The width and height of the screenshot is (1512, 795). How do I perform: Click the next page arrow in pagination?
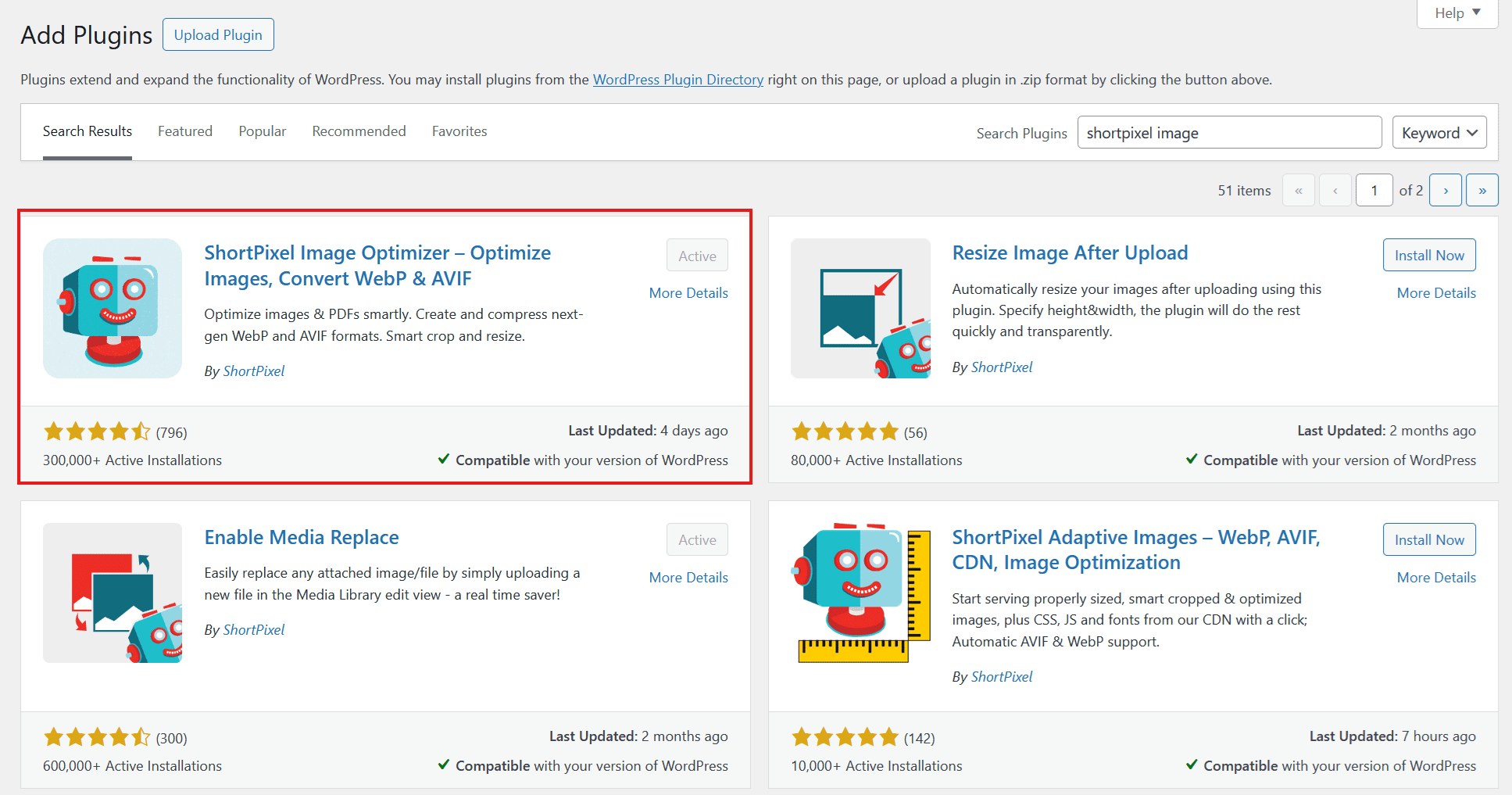1445,189
